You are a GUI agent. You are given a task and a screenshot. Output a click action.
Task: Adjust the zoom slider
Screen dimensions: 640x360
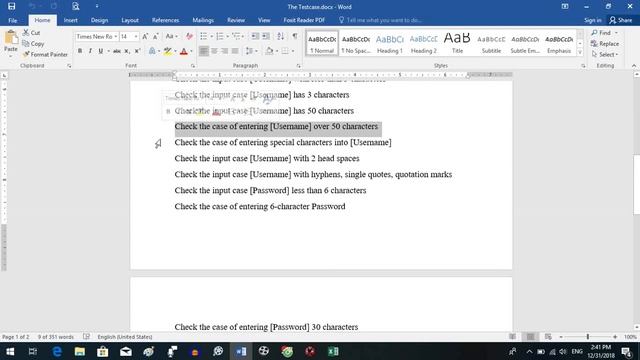tap(588, 337)
